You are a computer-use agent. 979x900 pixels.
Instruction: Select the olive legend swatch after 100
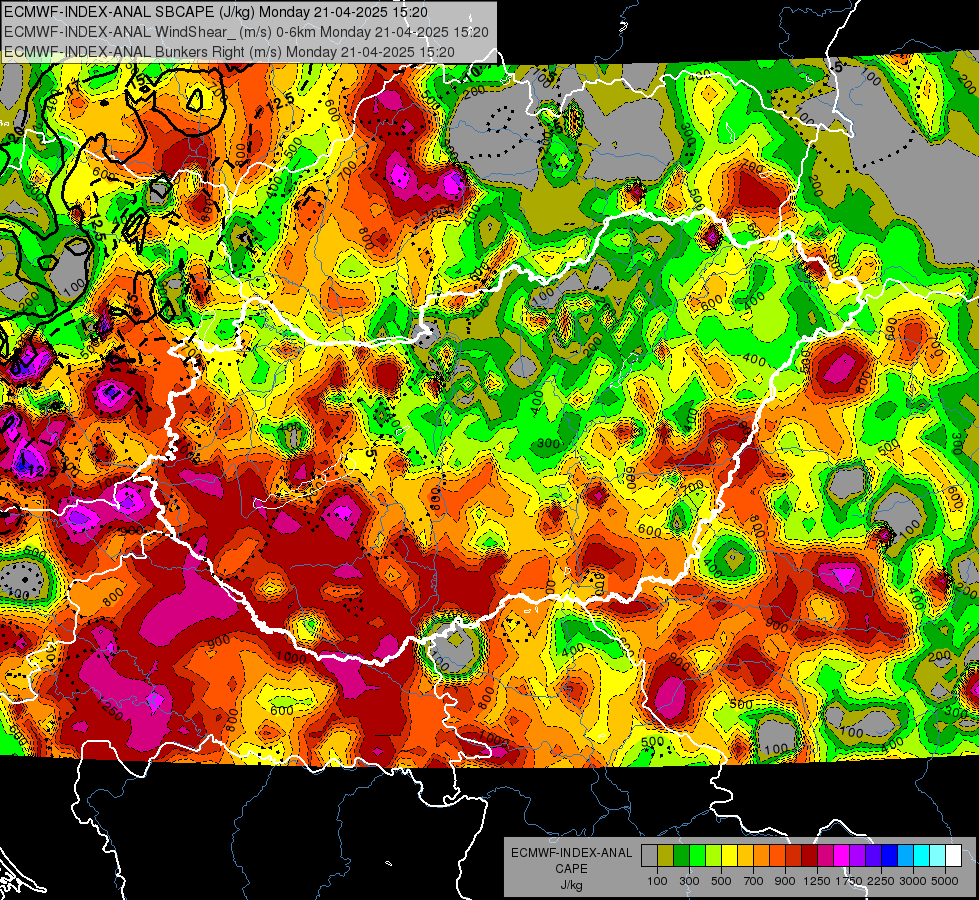(x=666, y=856)
